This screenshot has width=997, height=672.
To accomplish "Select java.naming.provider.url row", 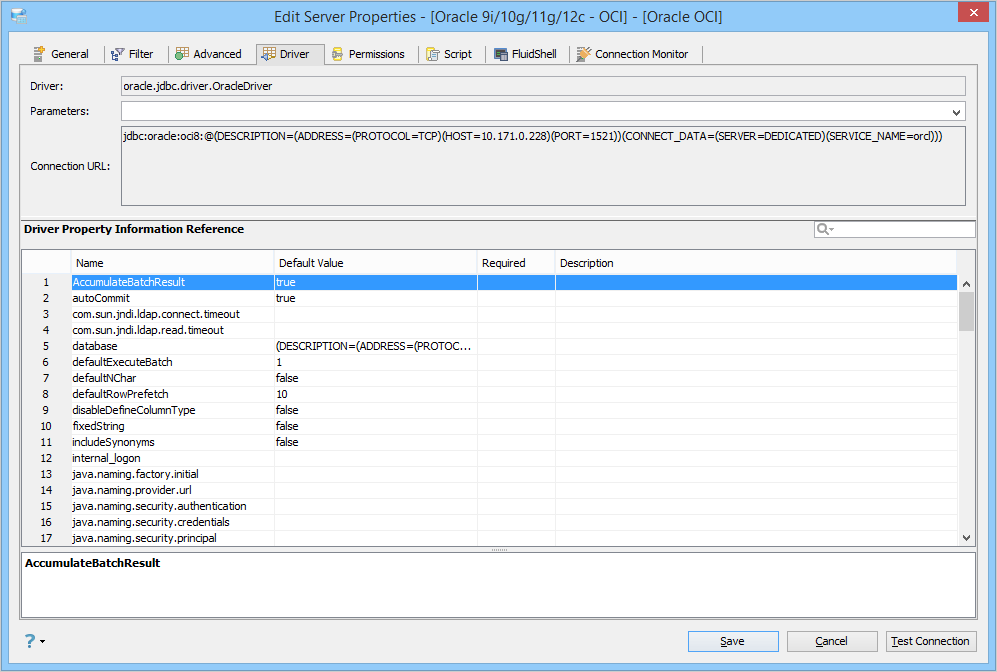I will tap(490, 490).
